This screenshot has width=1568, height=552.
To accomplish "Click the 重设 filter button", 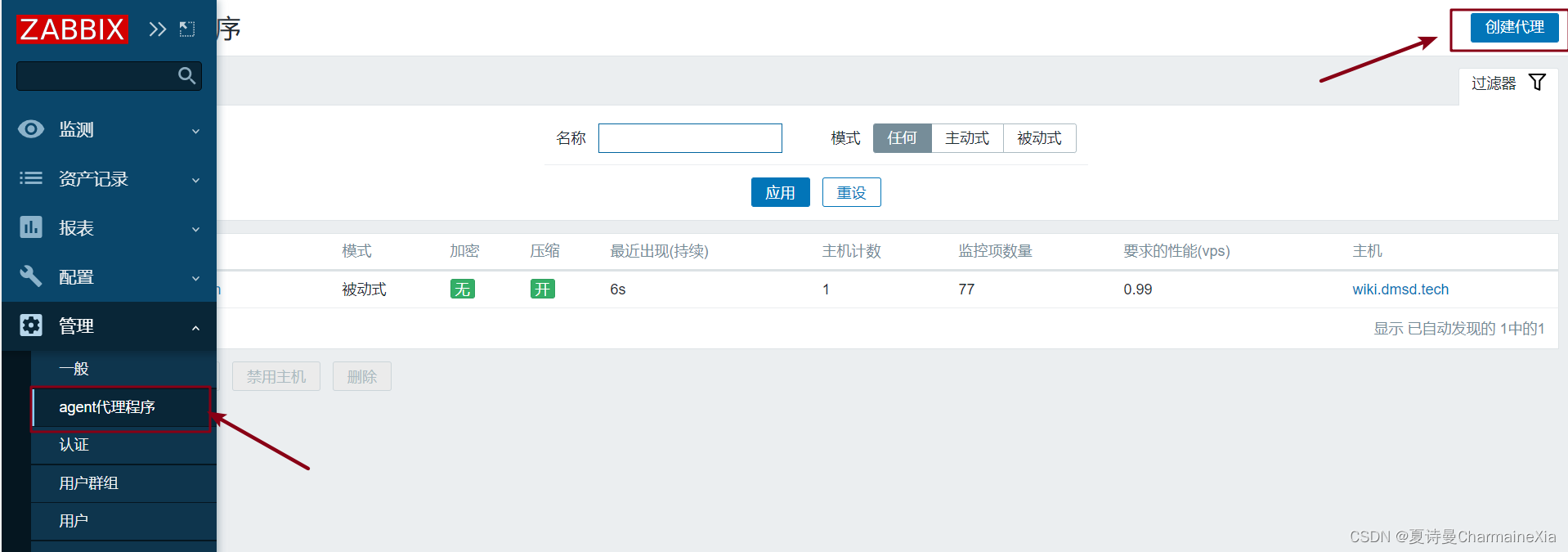I will click(x=851, y=192).
